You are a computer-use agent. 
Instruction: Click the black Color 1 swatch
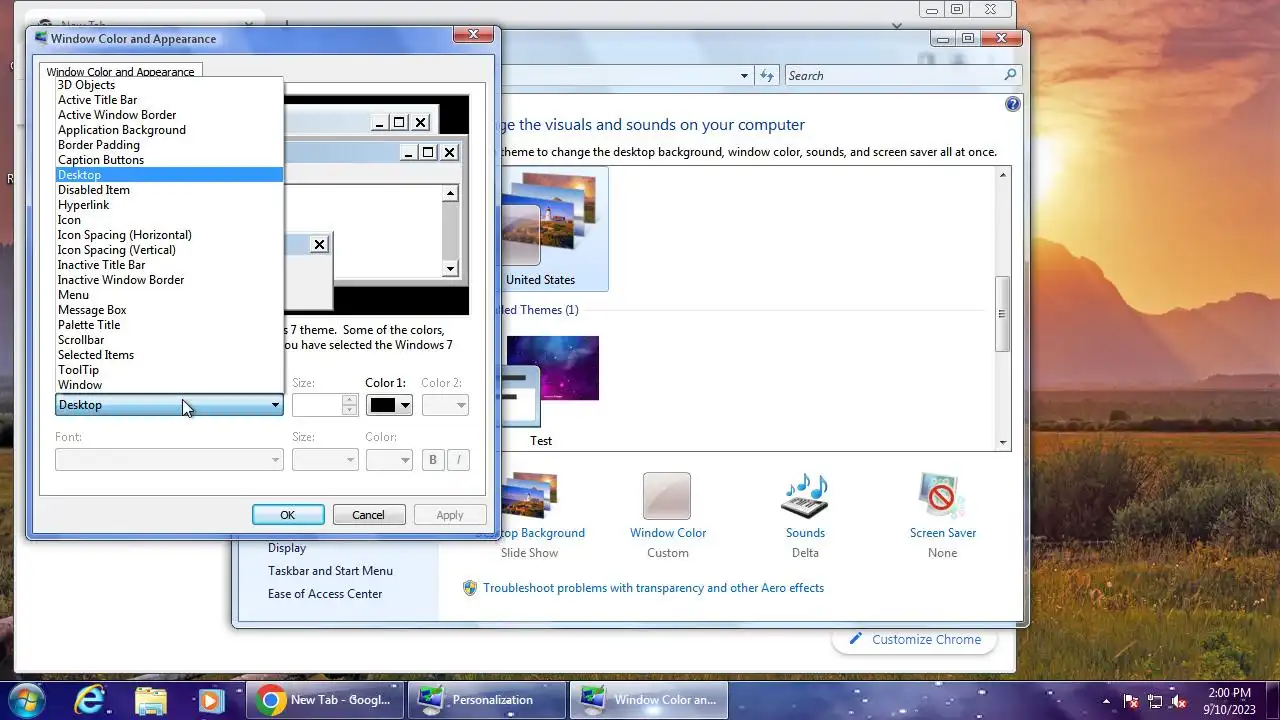[383, 405]
